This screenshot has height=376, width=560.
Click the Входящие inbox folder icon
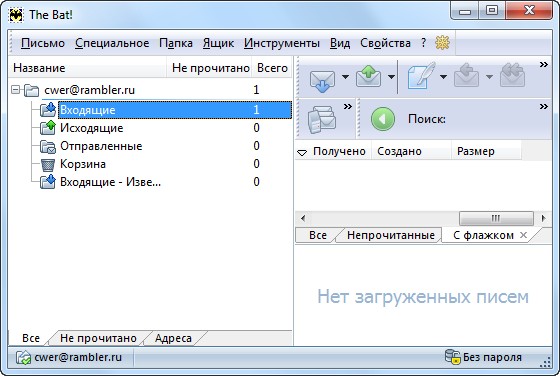click(x=48, y=109)
